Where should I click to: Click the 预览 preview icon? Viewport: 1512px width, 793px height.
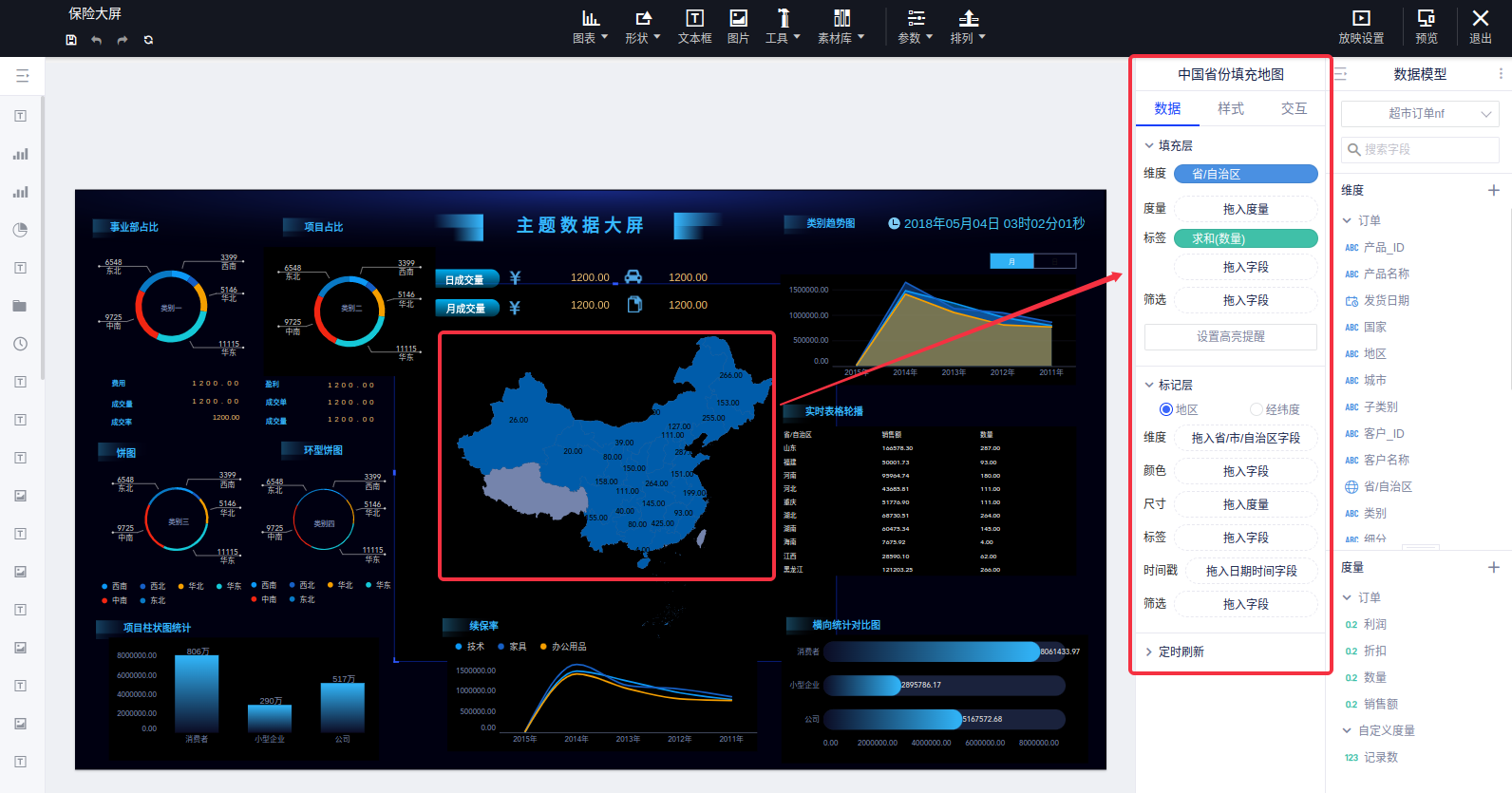1426,27
